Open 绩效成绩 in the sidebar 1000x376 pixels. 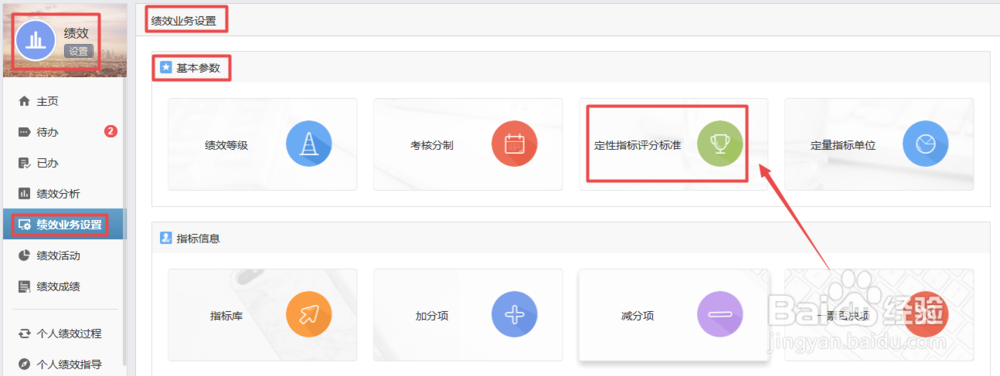(58, 286)
